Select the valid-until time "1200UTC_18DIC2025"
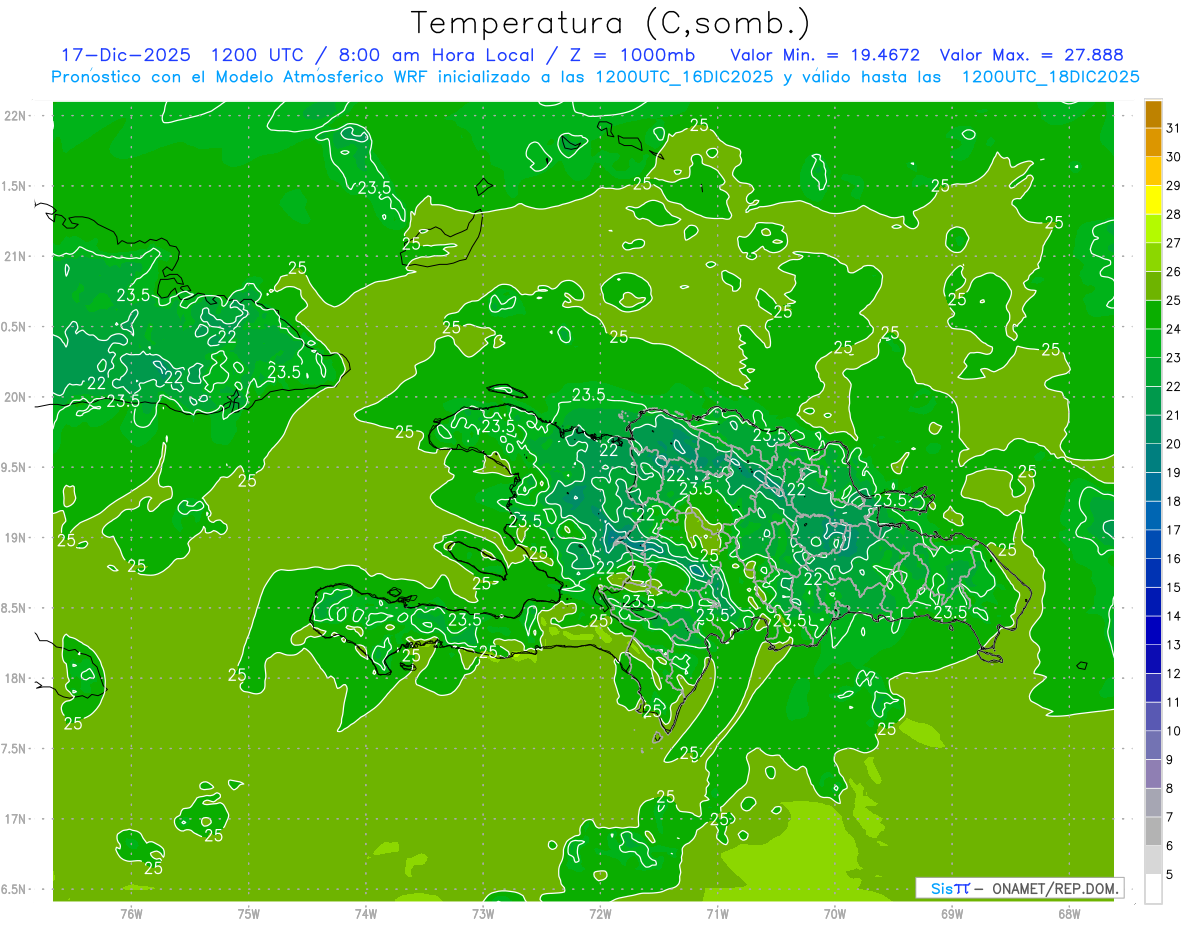This screenshot has width=1200, height=927. 1050,77
